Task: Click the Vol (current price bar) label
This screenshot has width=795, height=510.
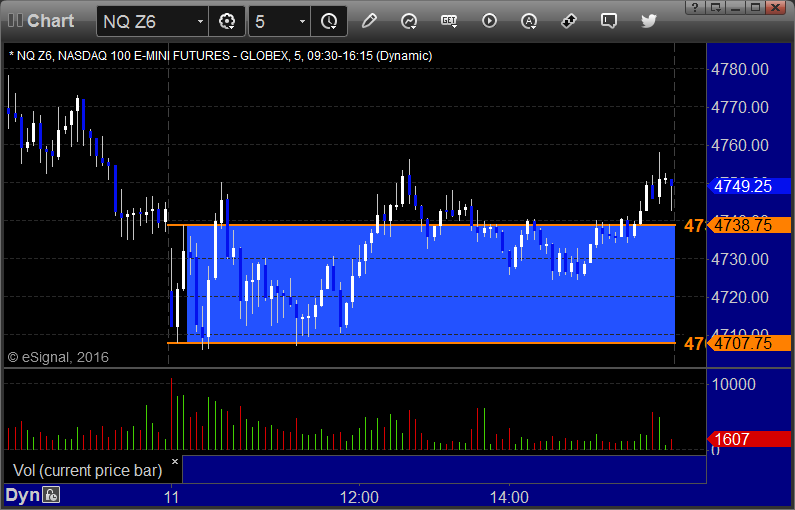Action: tap(87, 470)
